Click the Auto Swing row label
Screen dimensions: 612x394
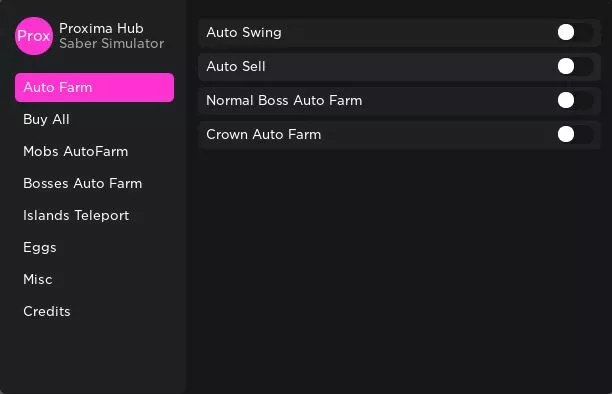[x=244, y=33]
